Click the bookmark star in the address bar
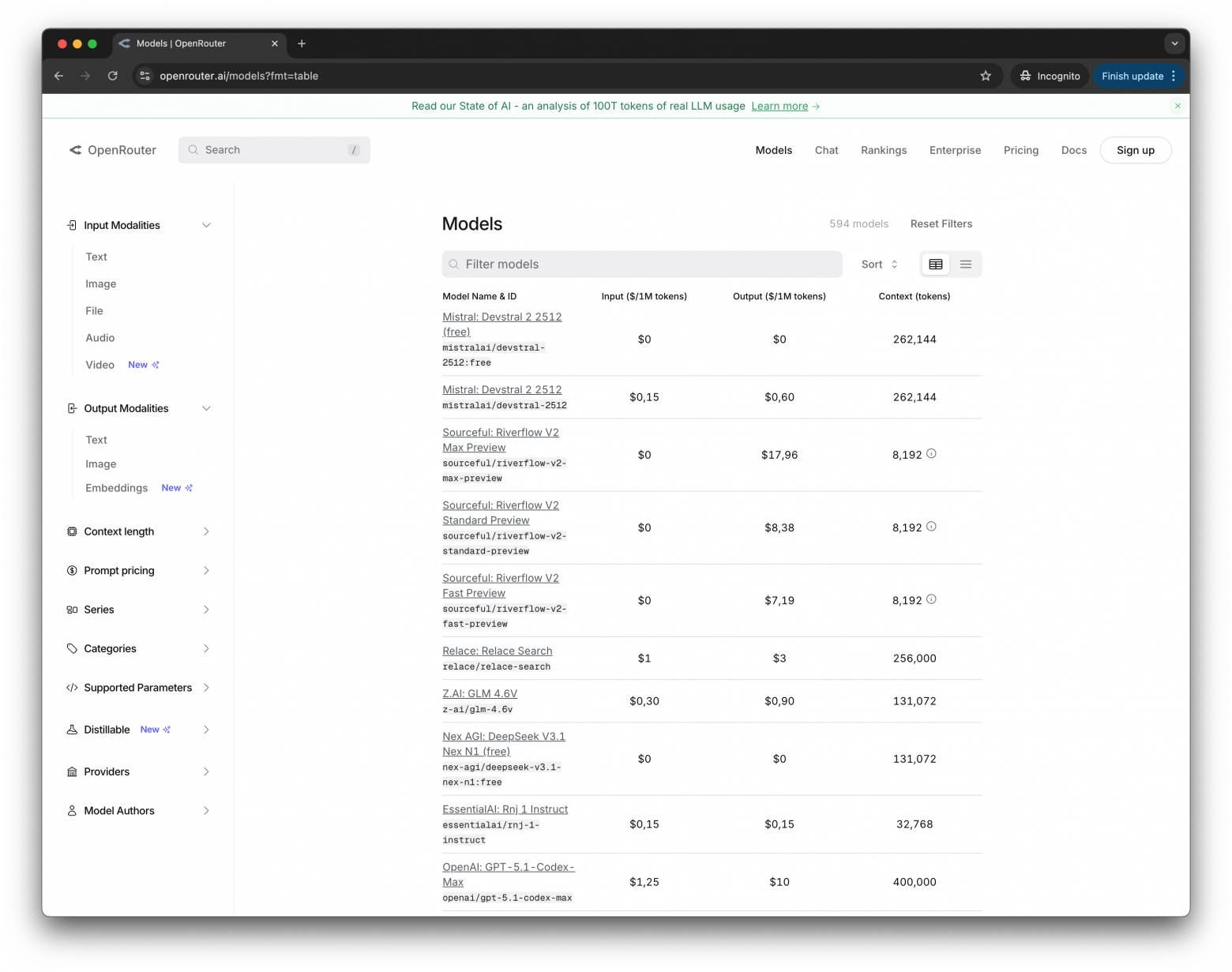1232x972 pixels. coord(985,76)
